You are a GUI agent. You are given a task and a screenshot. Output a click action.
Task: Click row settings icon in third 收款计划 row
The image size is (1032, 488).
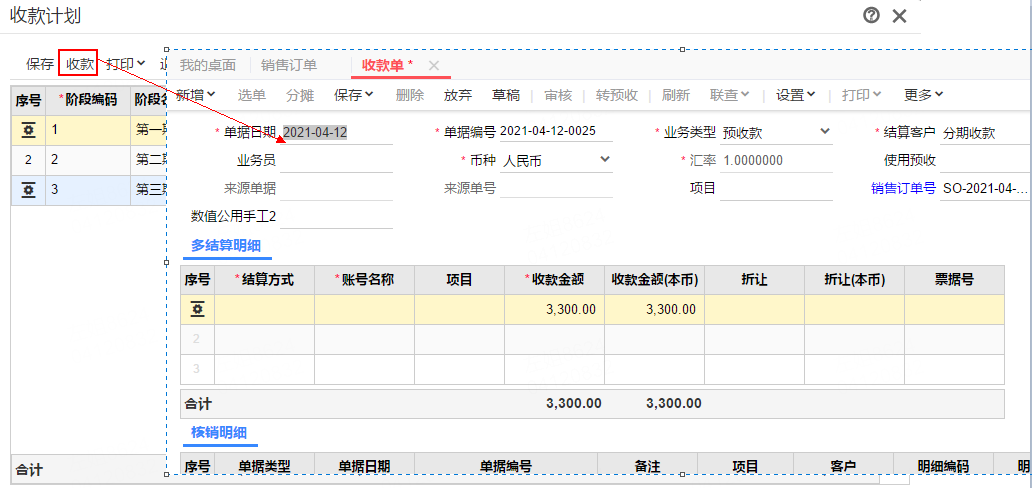28,190
